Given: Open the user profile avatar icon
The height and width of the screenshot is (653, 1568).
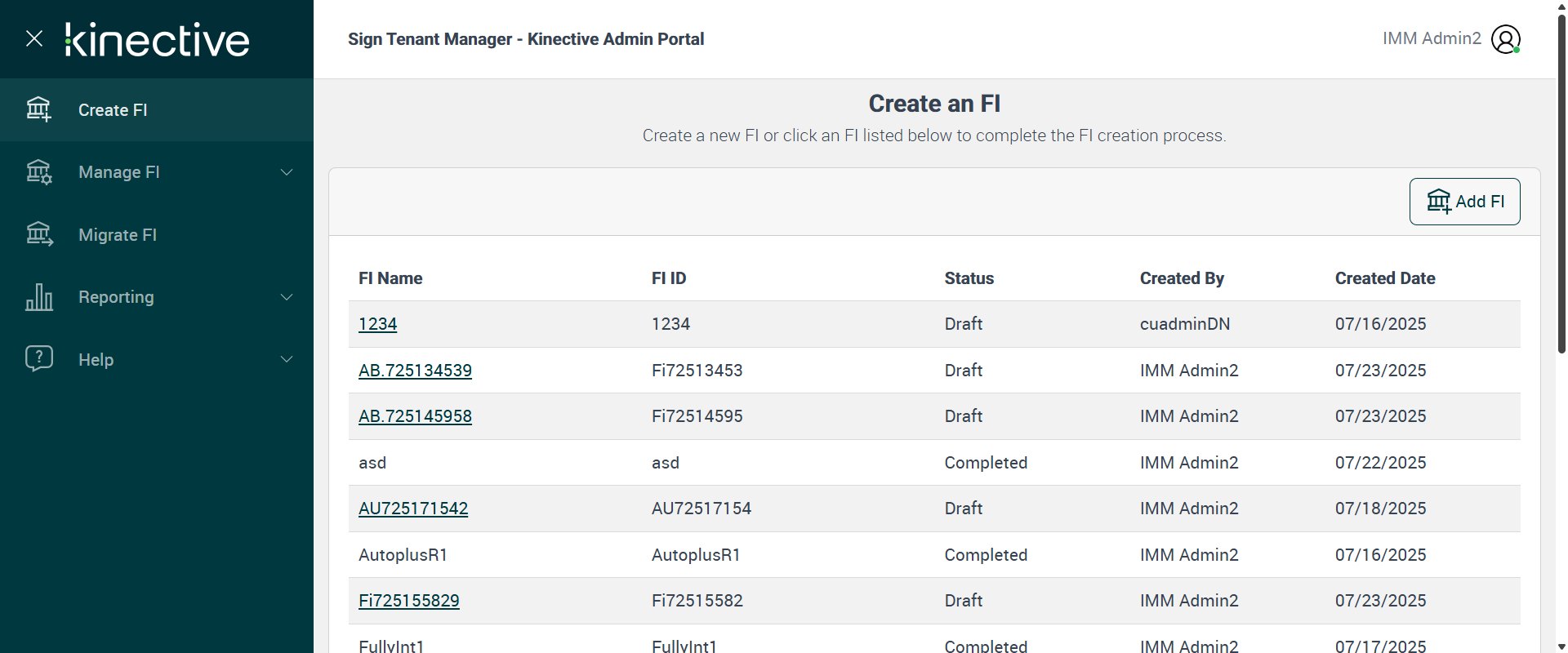Looking at the screenshot, I should [1505, 39].
